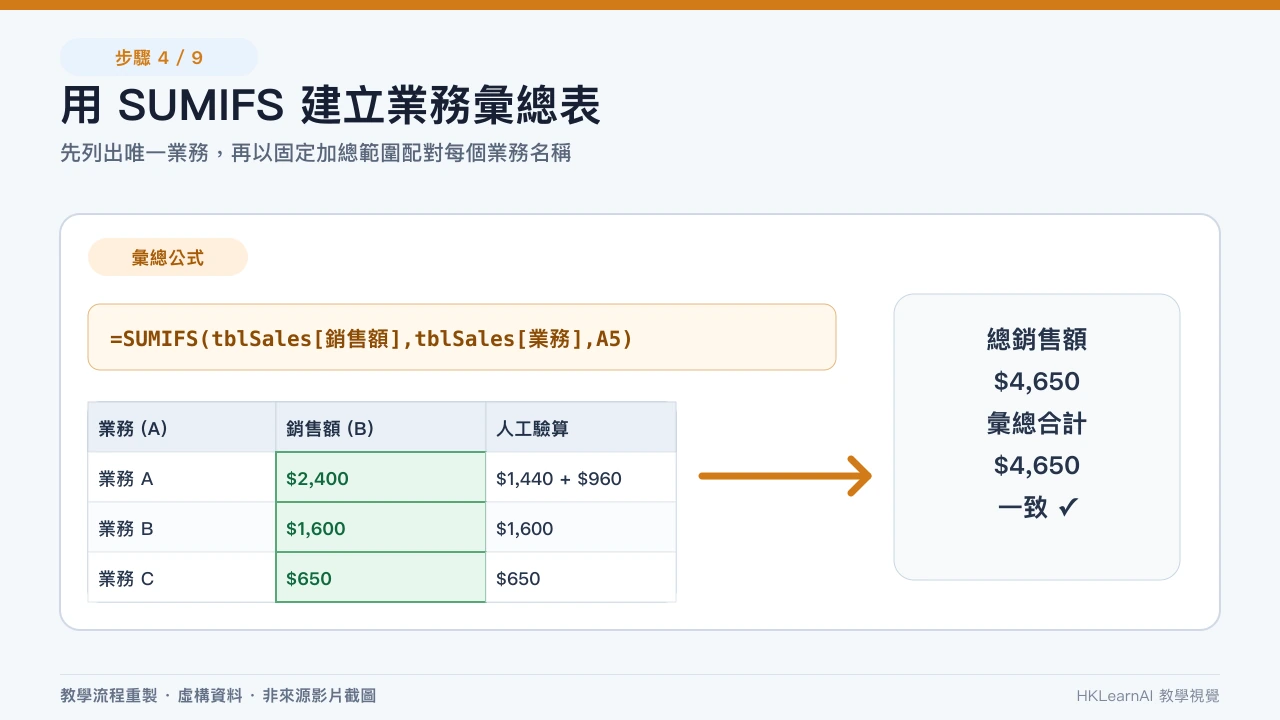The image size is (1280, 720).
Task: Select the 彙總公式 label pill
Action: pos(168,257)
